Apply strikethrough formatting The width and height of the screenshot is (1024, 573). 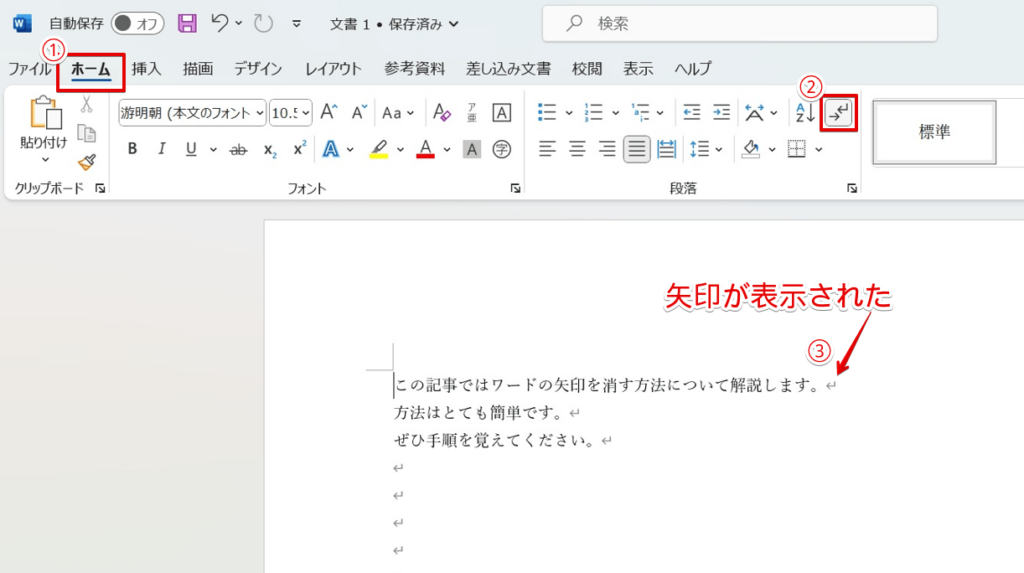pyautogui.click(x=238, y=150)
